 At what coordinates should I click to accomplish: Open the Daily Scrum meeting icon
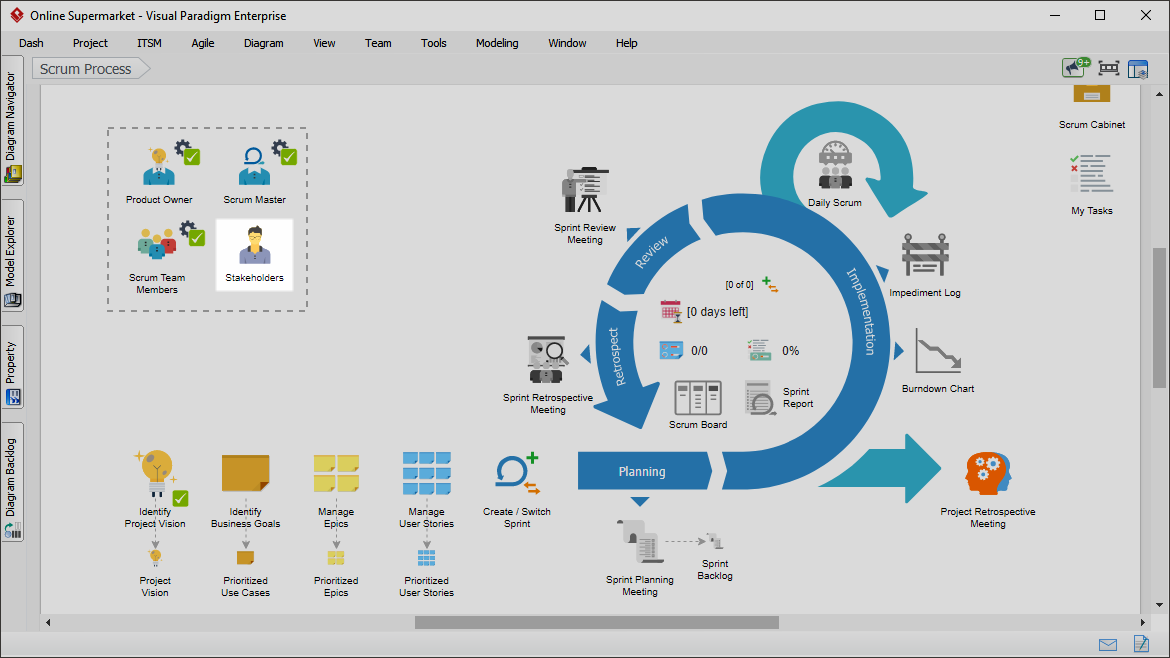pyautogui.click(x=834, y=165)
